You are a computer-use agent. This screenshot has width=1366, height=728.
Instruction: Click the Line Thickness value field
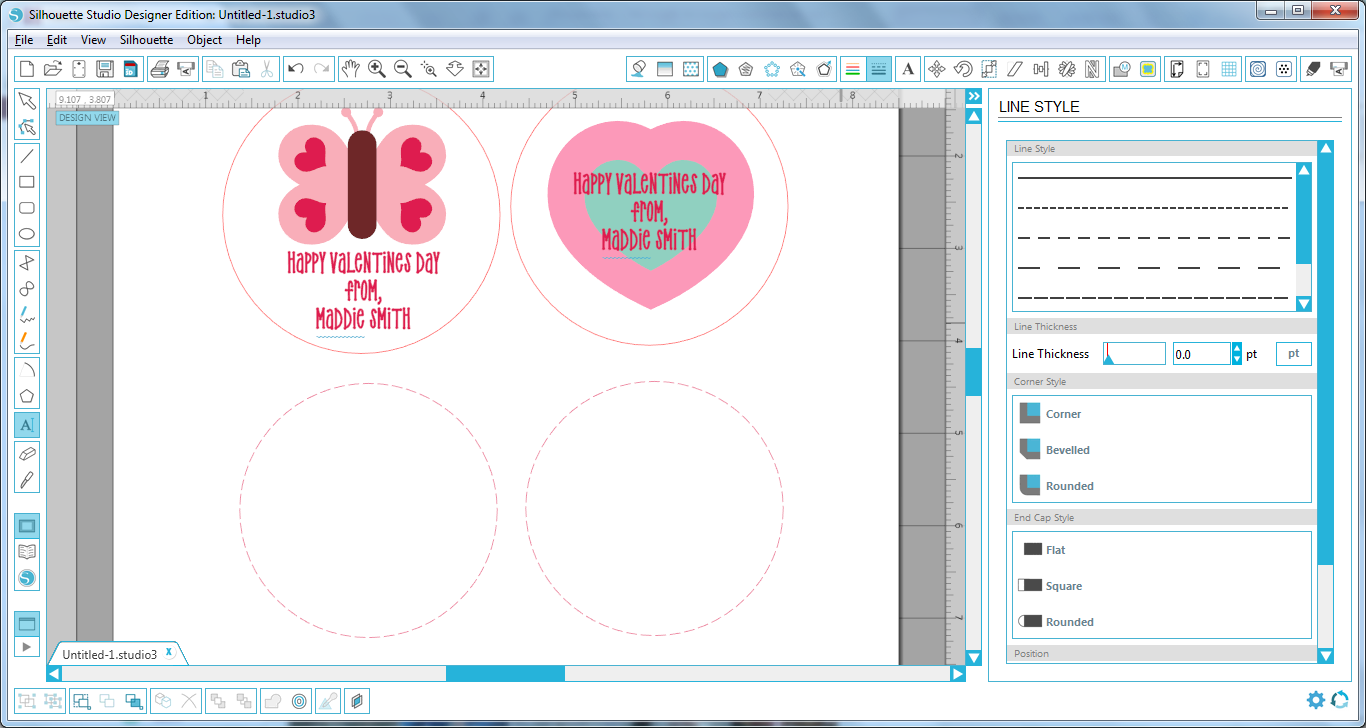1201,354
